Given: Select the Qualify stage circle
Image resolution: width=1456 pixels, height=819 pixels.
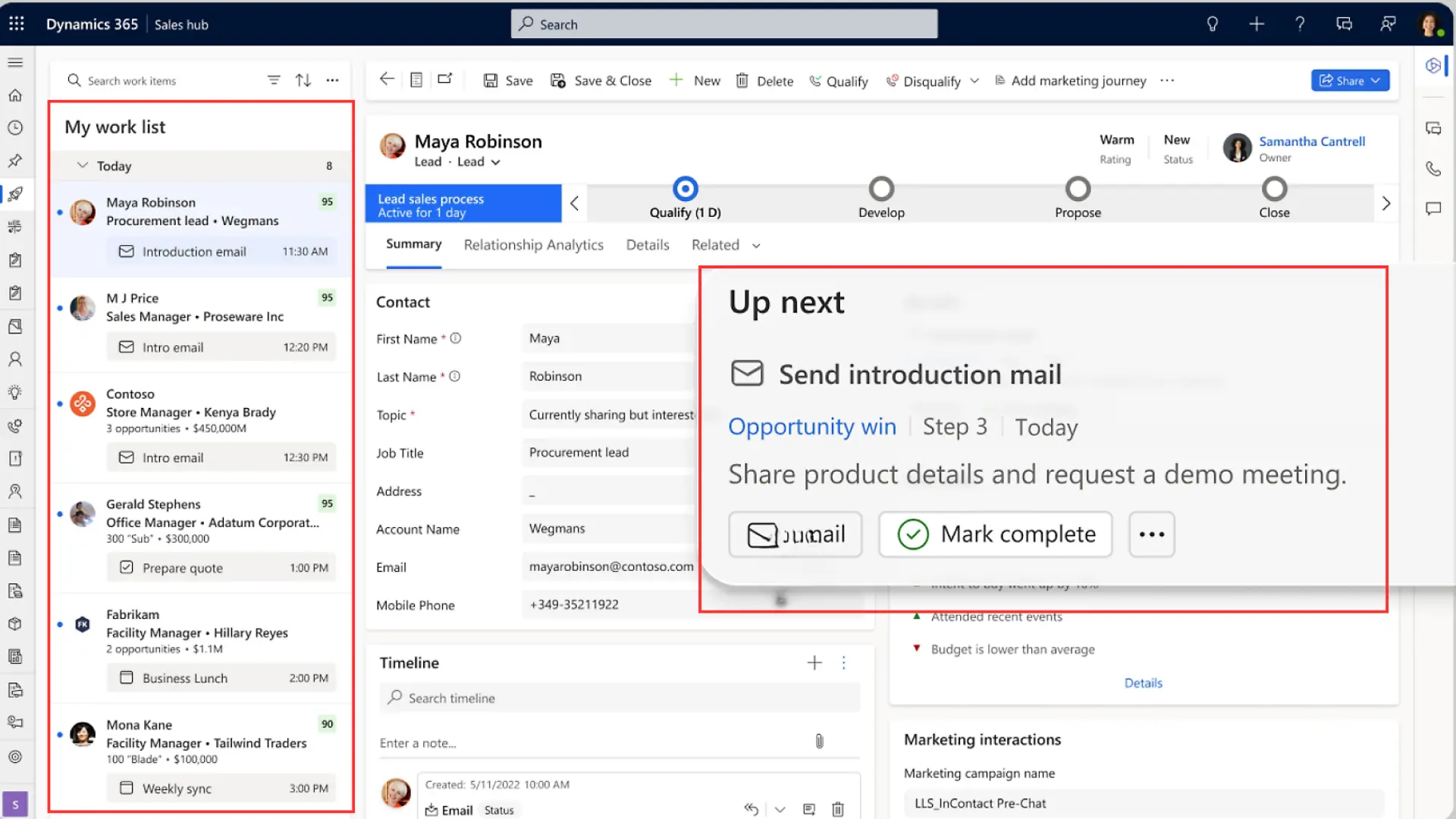Looking at the screenshot, I should click(685, 189).
